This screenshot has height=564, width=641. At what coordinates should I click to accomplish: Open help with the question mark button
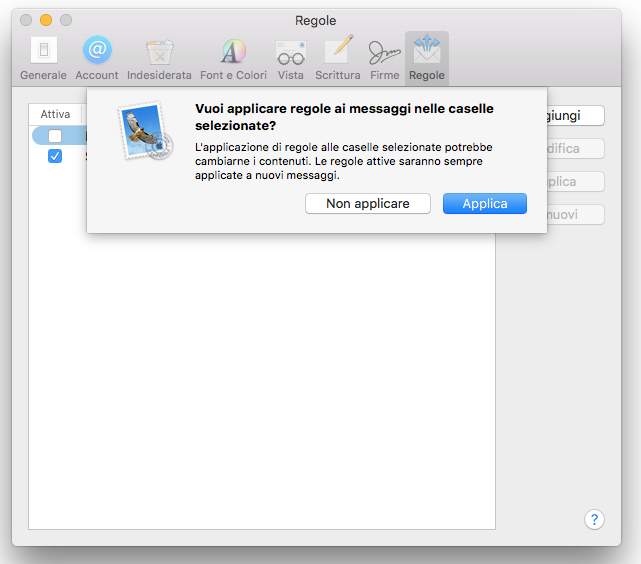(x=594, y=519)
